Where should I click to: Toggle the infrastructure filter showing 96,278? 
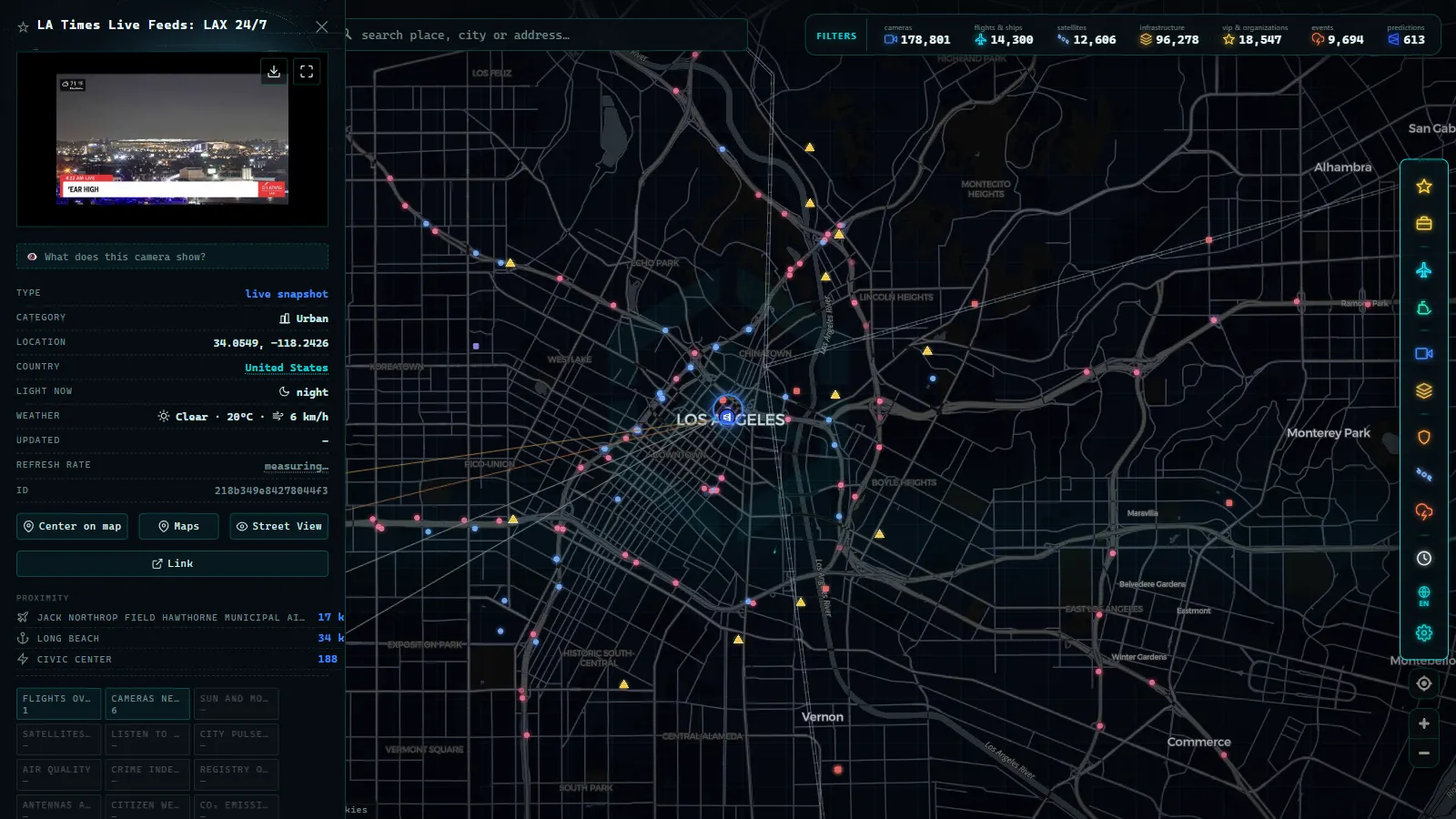[1169, 35]
